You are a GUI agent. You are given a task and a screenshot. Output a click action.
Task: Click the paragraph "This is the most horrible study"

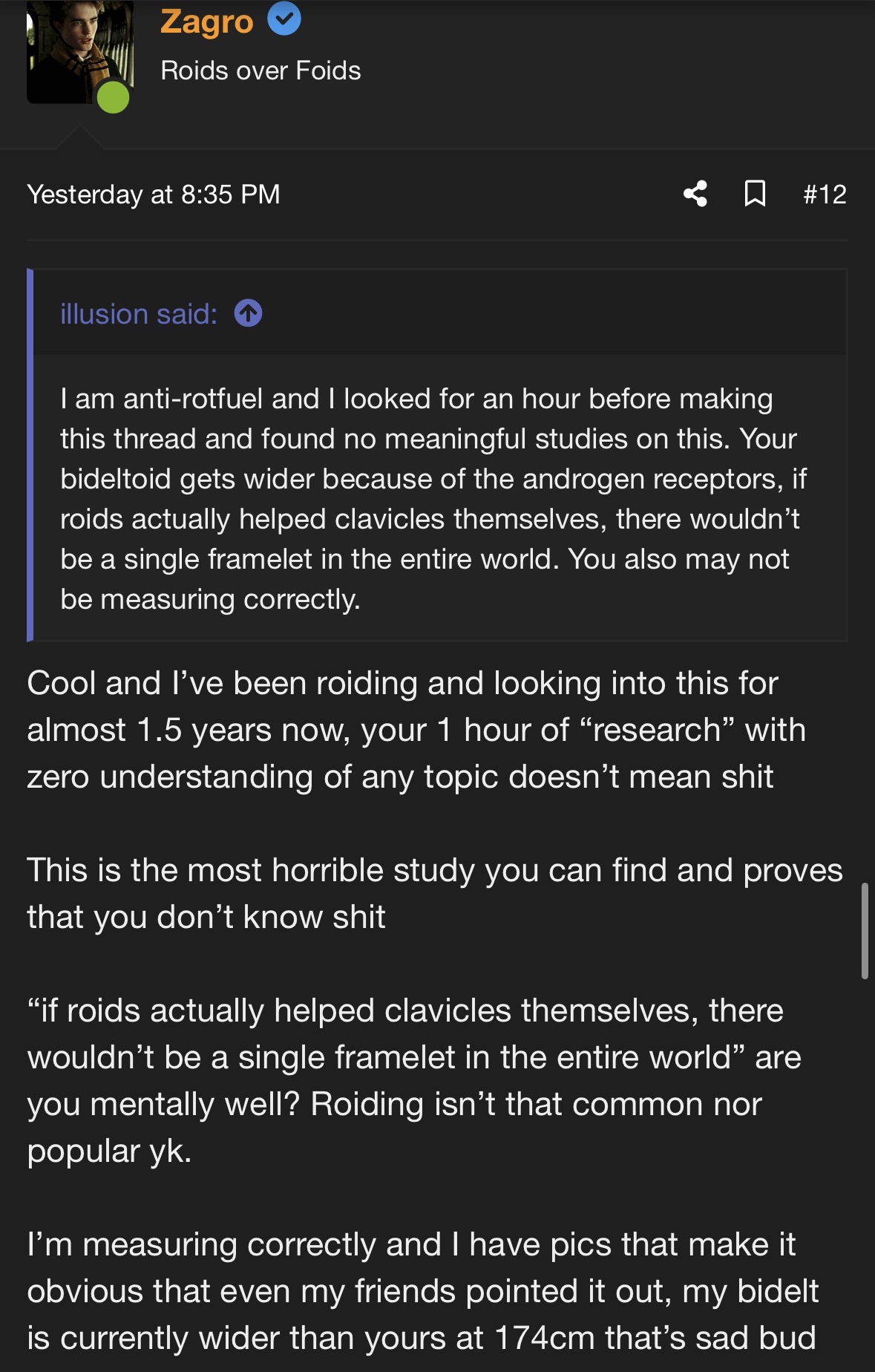pos(434,893)
